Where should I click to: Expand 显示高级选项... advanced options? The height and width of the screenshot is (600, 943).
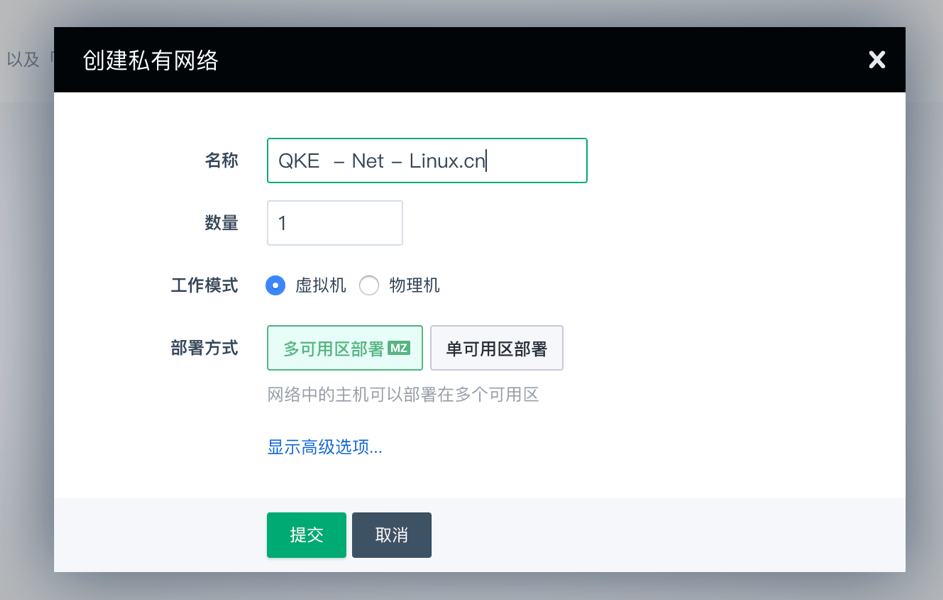pos(325,447)
